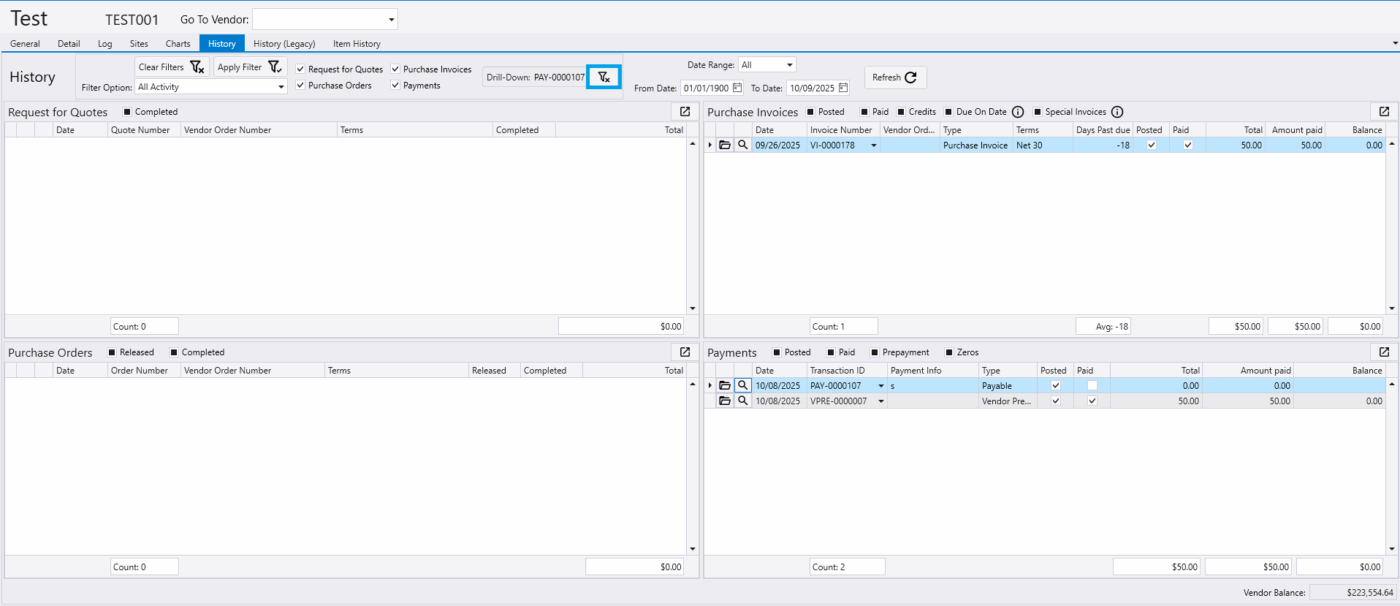Expand the Go To Vendor dropdown
1400x606 pixels.
tap(391, 20)
